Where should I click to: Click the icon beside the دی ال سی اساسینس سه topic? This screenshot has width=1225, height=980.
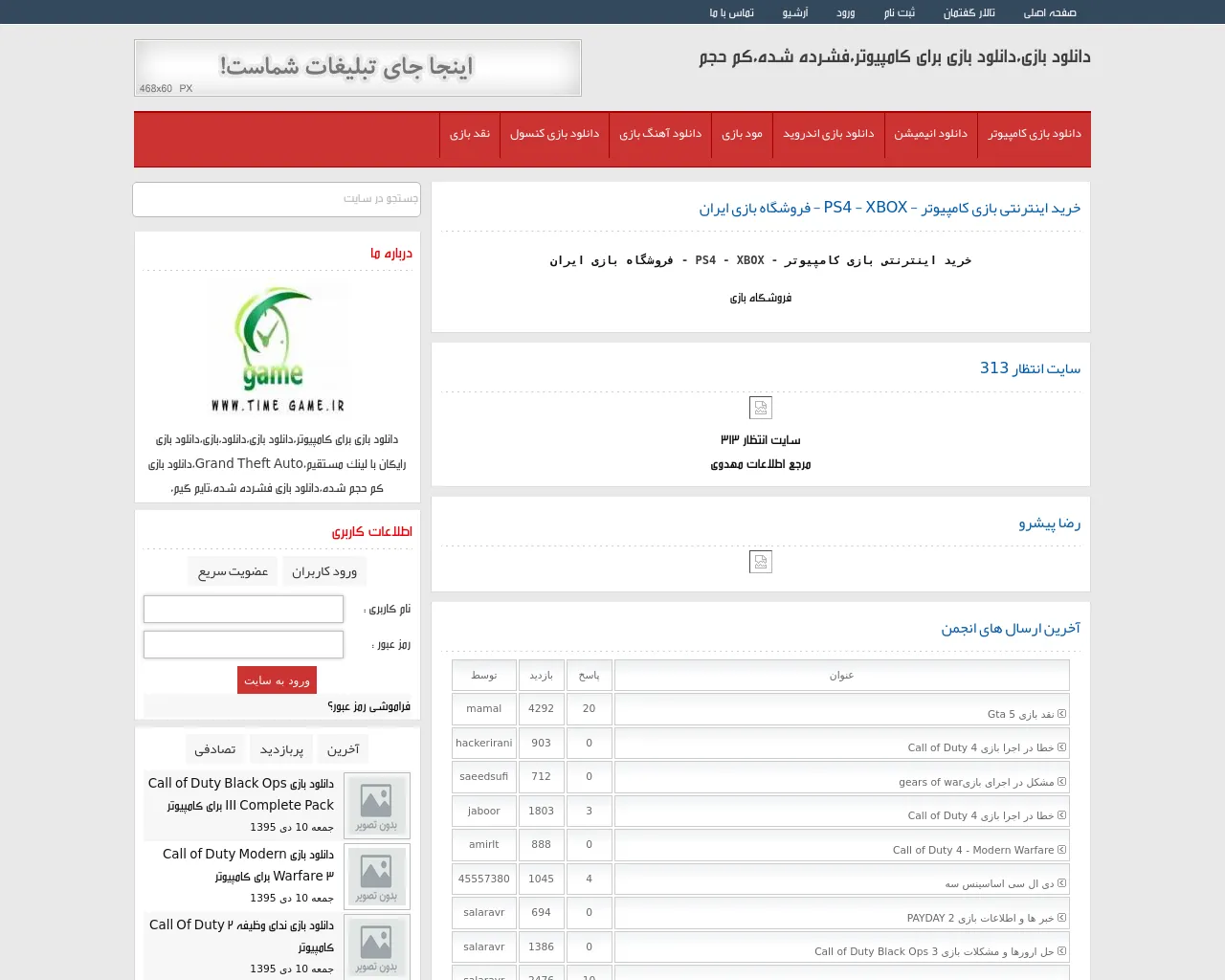click(x=1062, y=883)
